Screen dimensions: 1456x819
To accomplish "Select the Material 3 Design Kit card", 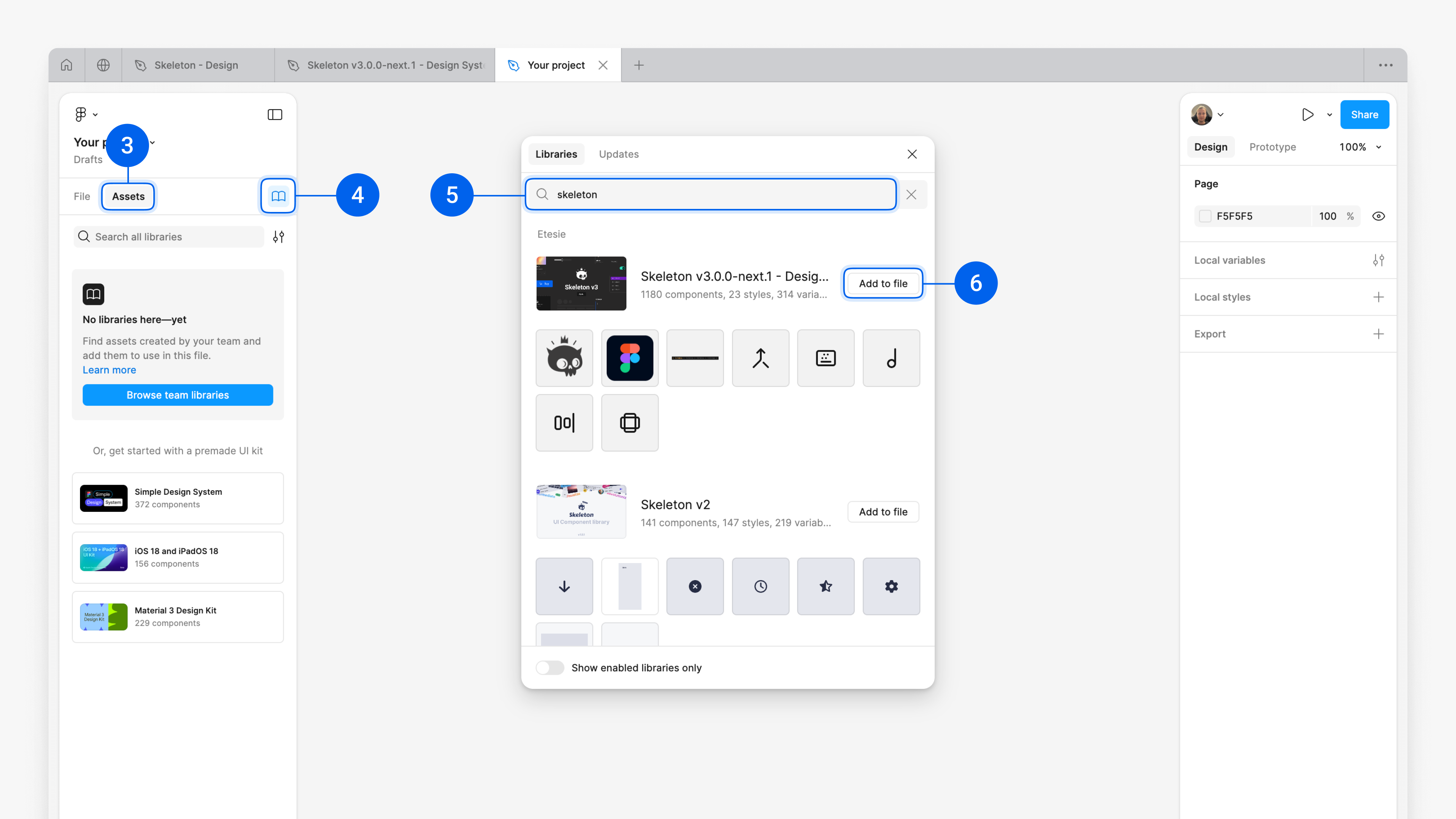I will point(177,617).
